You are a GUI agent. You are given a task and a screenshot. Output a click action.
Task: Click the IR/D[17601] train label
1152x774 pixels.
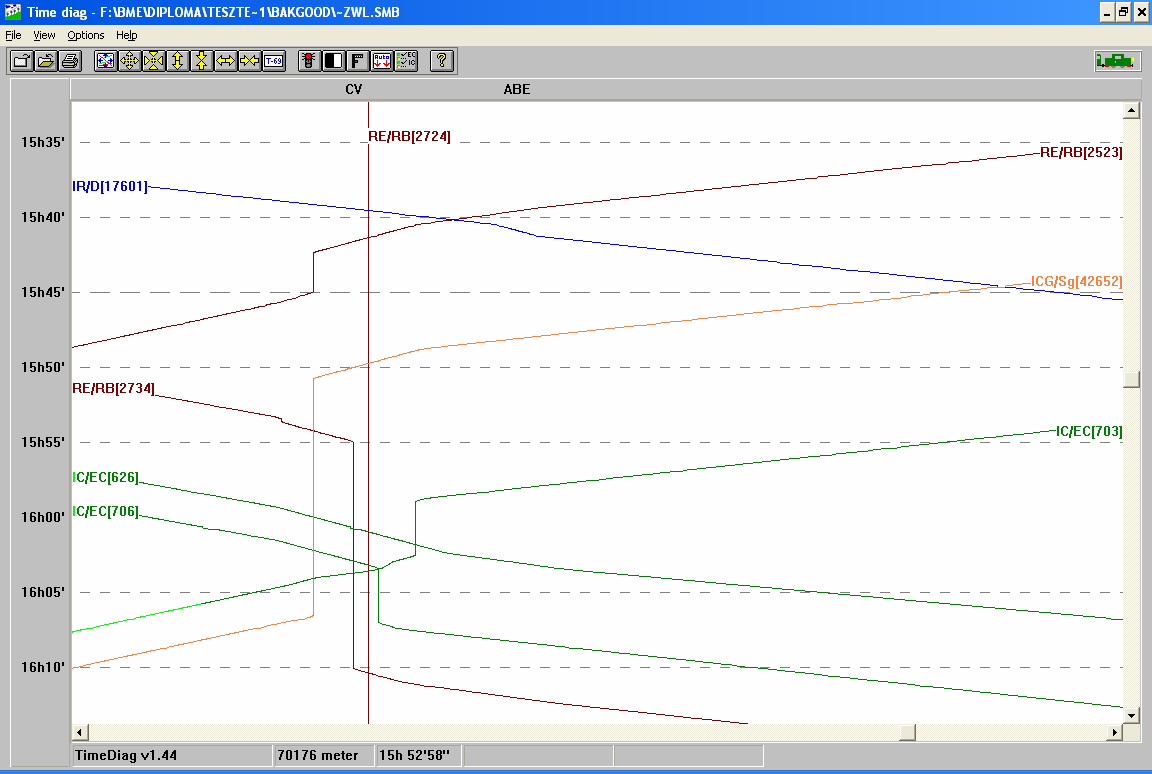(x=109, y=186)
